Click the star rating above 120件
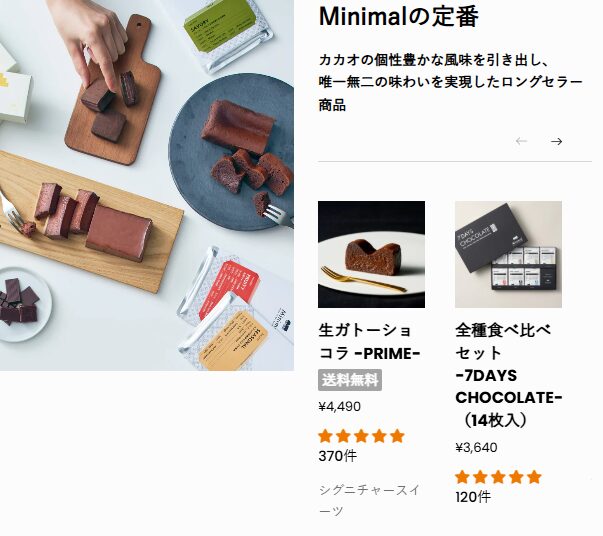 coord(498,477)
